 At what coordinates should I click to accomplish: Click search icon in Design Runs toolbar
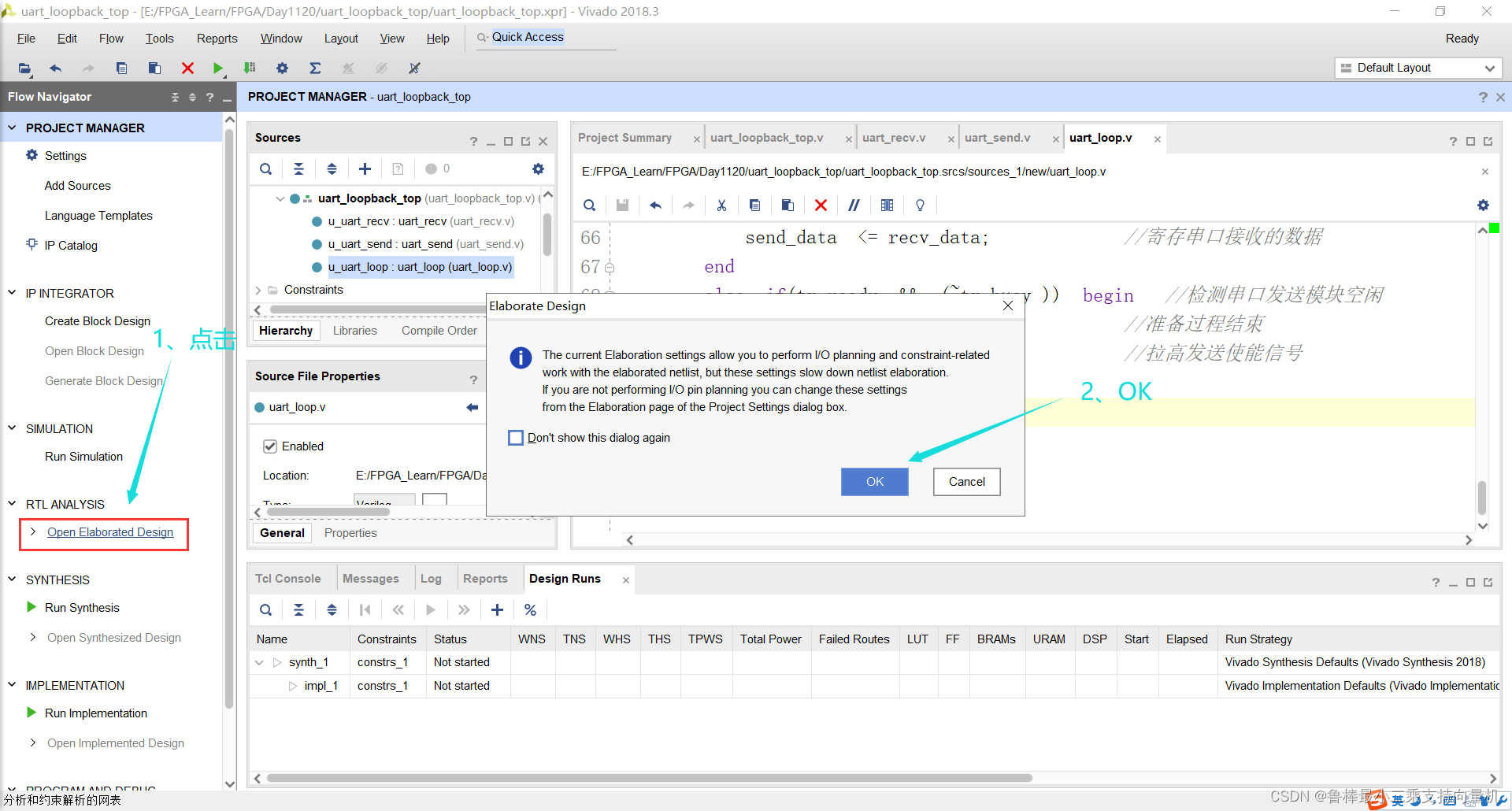pos(266,609)
